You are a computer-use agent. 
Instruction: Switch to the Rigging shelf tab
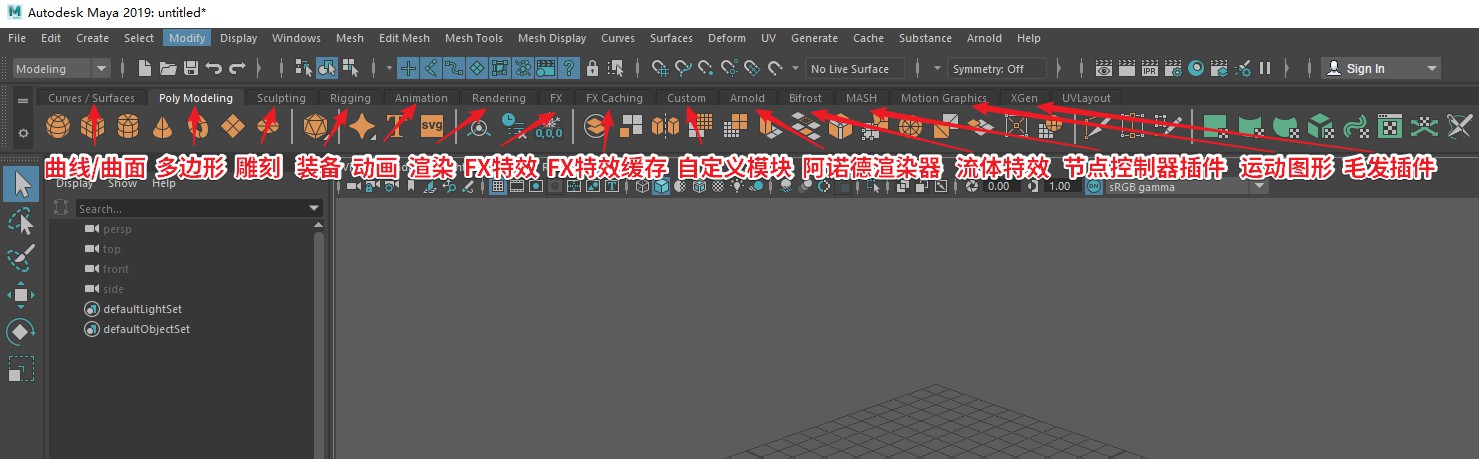(x=350, y=98)
